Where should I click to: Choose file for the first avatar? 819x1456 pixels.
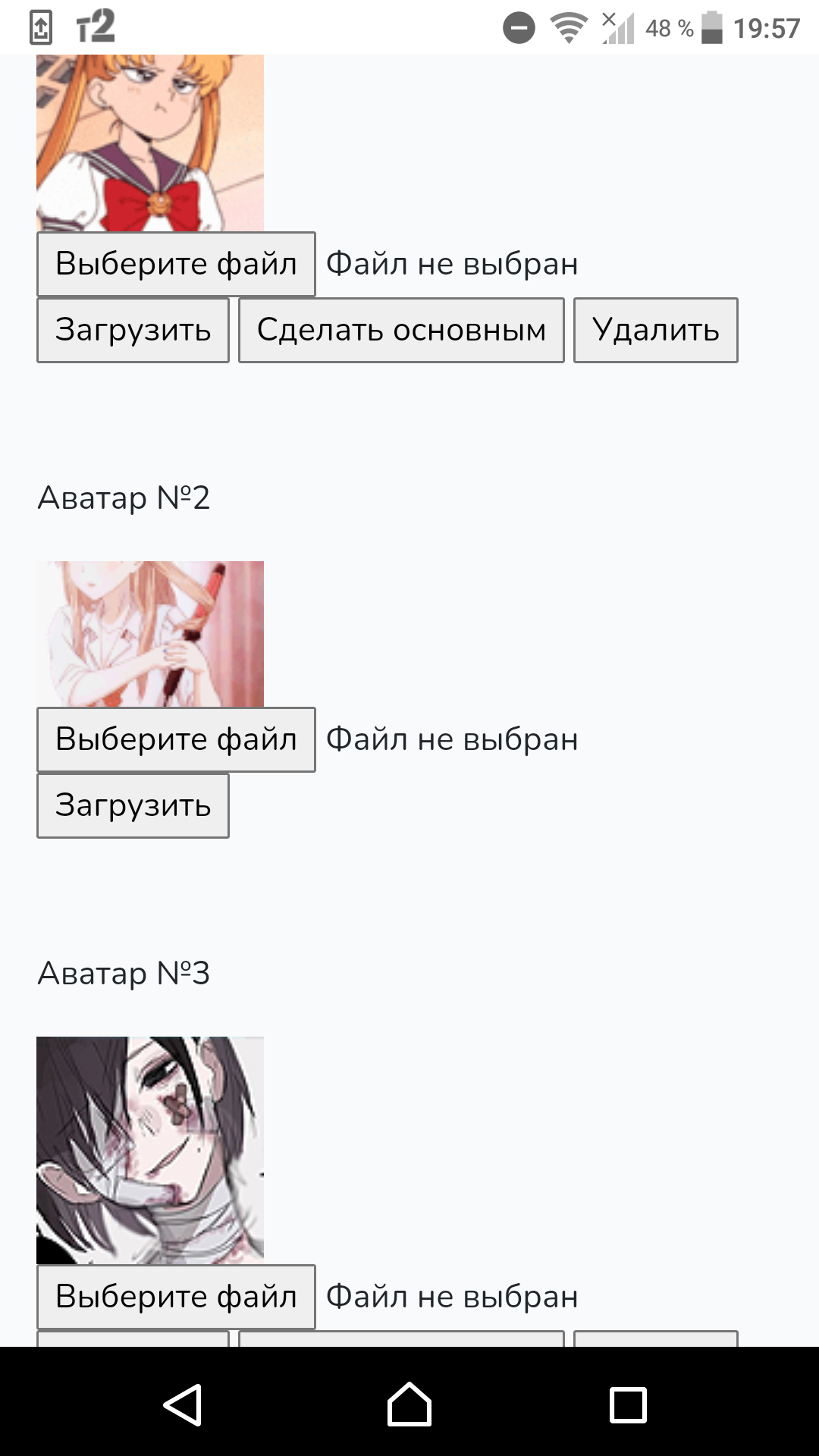pos(176,264)
